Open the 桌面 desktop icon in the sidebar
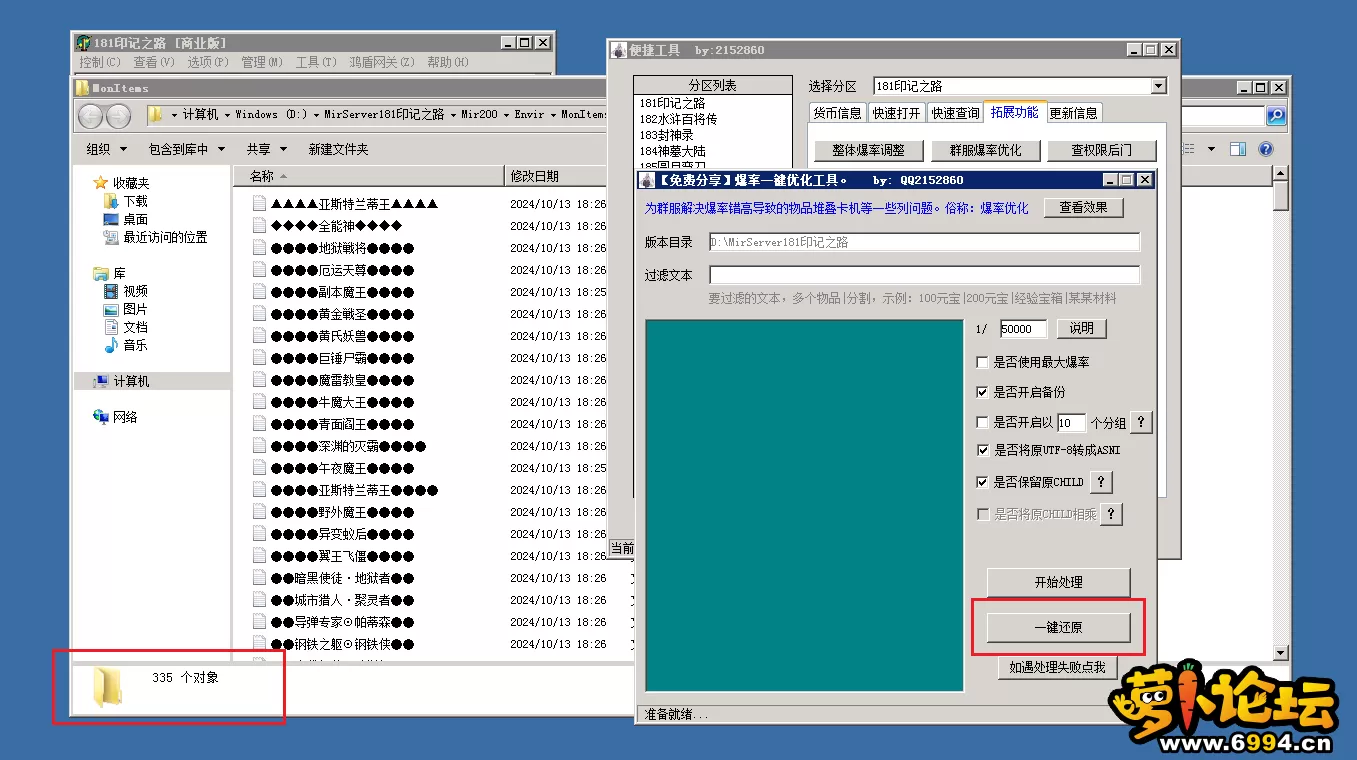 (x=111, y=219)
